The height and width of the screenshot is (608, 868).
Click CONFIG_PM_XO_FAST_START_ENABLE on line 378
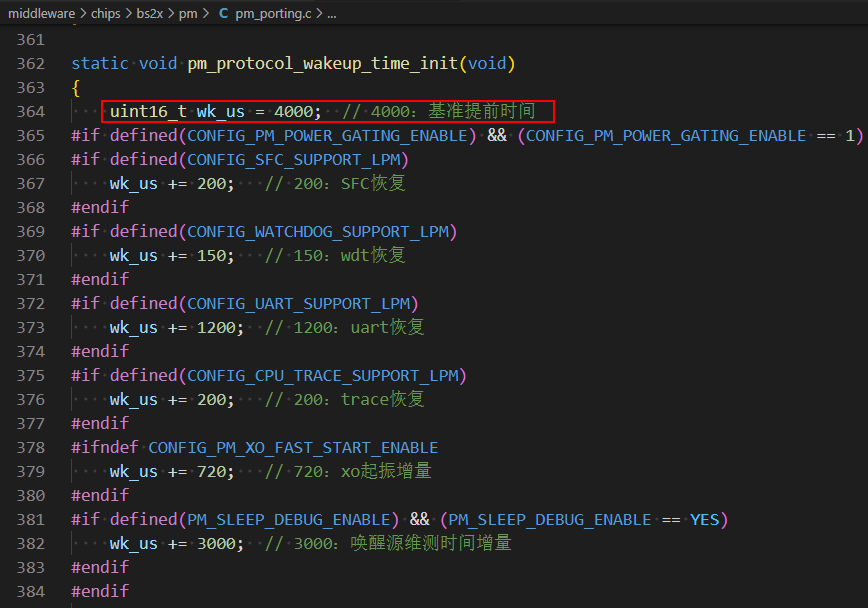(293, 447)
